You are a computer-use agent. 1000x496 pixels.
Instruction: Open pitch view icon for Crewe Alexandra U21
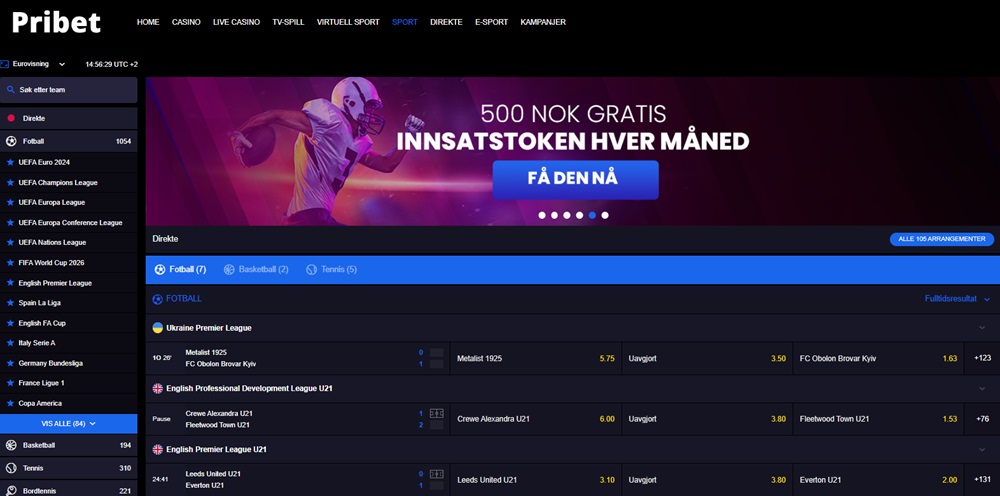point(437,413)
